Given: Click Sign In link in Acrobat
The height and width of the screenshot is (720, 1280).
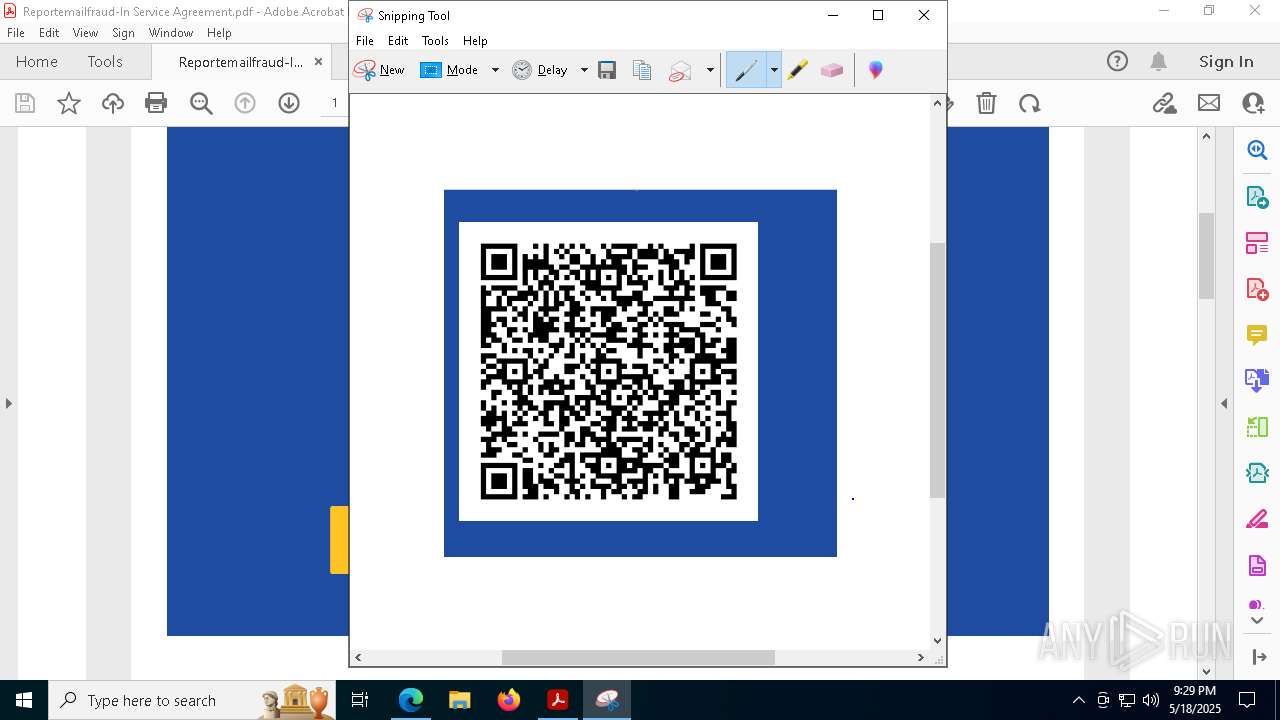Looking at the screenshot, I should (x=1226, y=62).
